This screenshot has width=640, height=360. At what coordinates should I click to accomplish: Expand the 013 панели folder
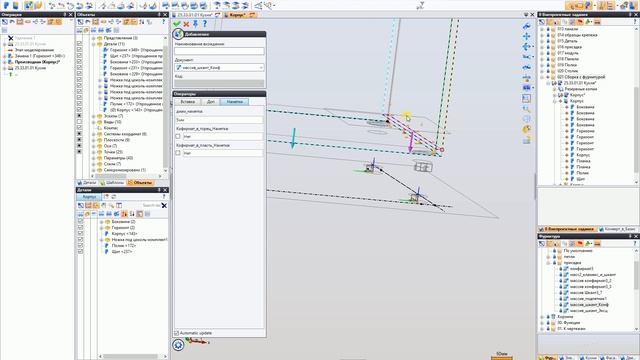pos(542,29)
